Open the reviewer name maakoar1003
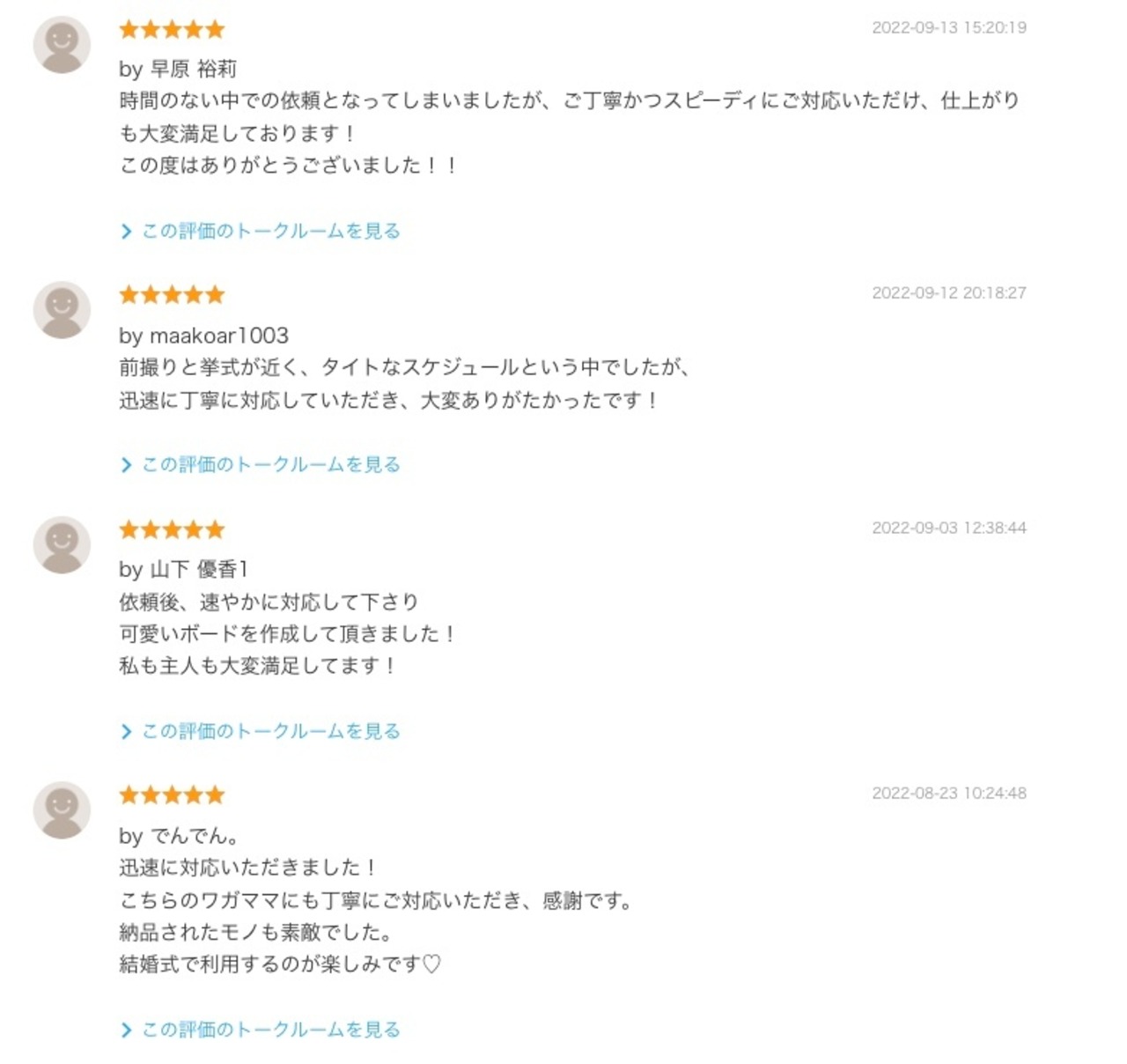The width and height of the screenshot is (1127, 1064). (x=218, y=336)
